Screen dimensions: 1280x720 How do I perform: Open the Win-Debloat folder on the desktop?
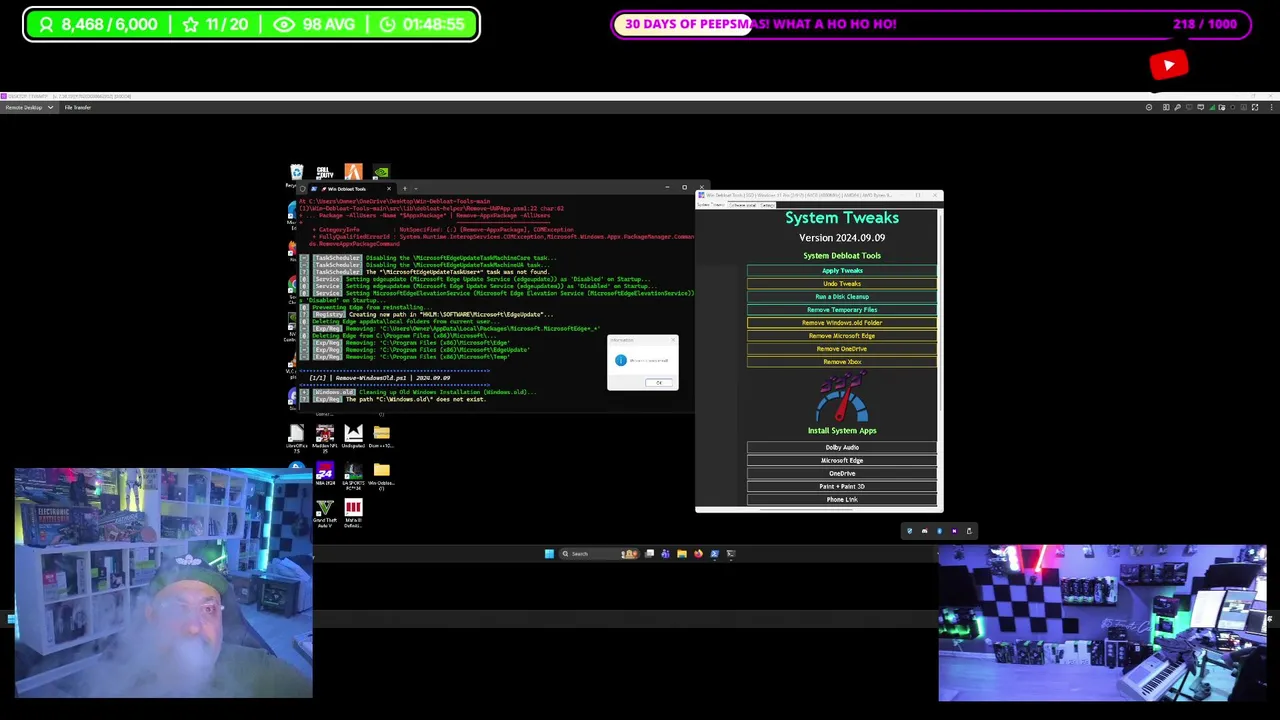[x=381, y=475]
